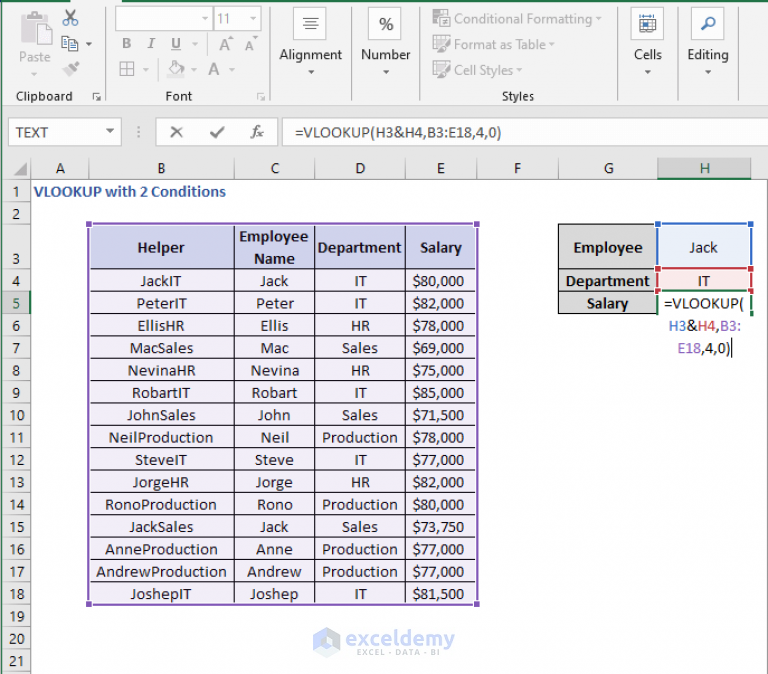The width and height of the screenshot is (768, 674).
Task: Click the Paste button
Action: [34, 40]
